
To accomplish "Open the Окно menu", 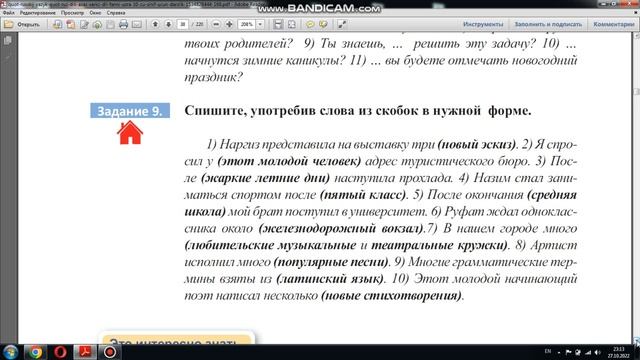I will 95,13.
